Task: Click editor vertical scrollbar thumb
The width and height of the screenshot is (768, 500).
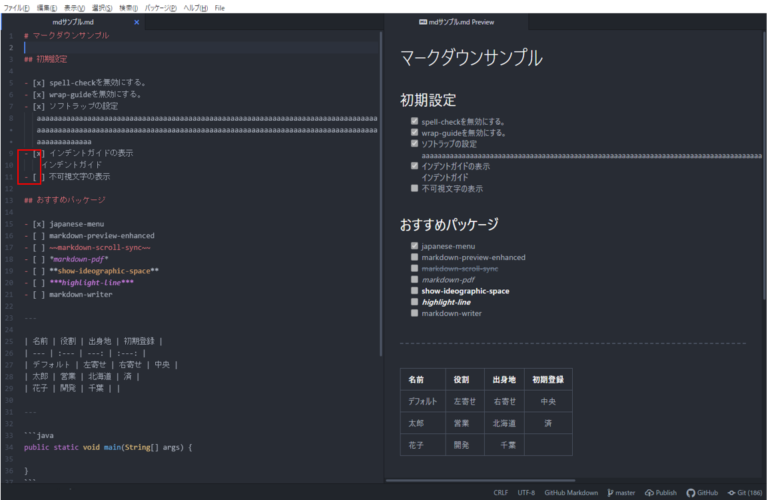Action: pyautogui.click(x=381, y=194)
